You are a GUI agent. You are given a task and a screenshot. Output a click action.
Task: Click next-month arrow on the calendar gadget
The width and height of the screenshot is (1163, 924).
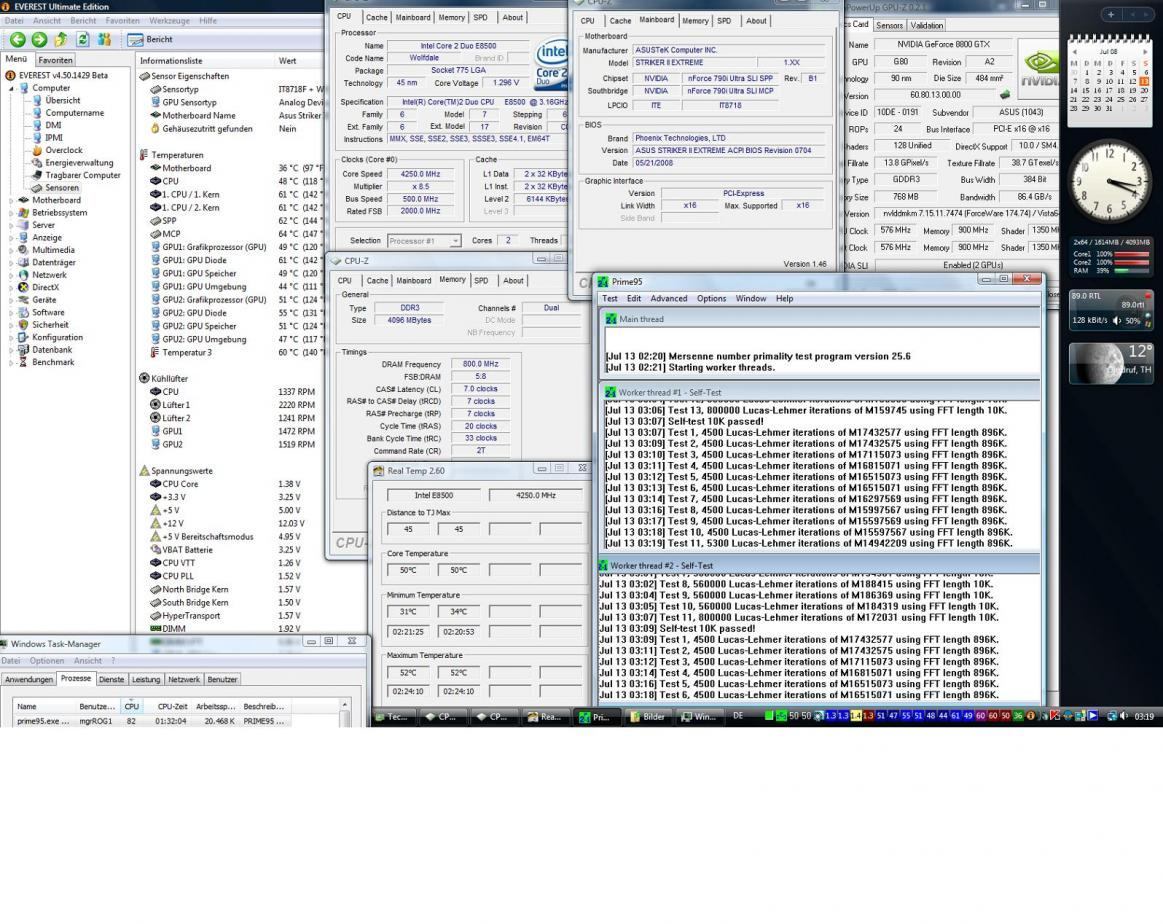(1146, 52)
